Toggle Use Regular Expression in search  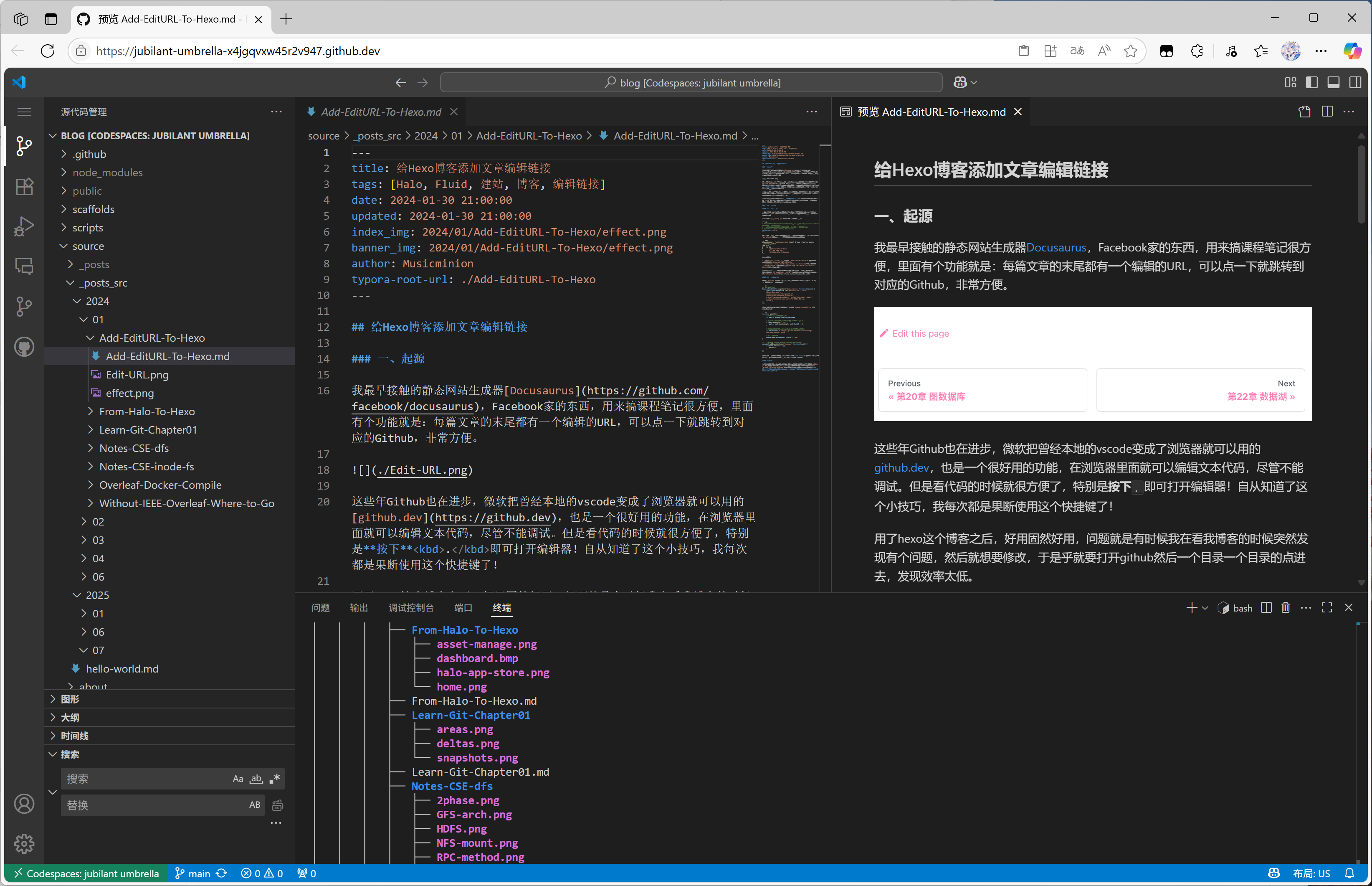click(x=275, y=778)
